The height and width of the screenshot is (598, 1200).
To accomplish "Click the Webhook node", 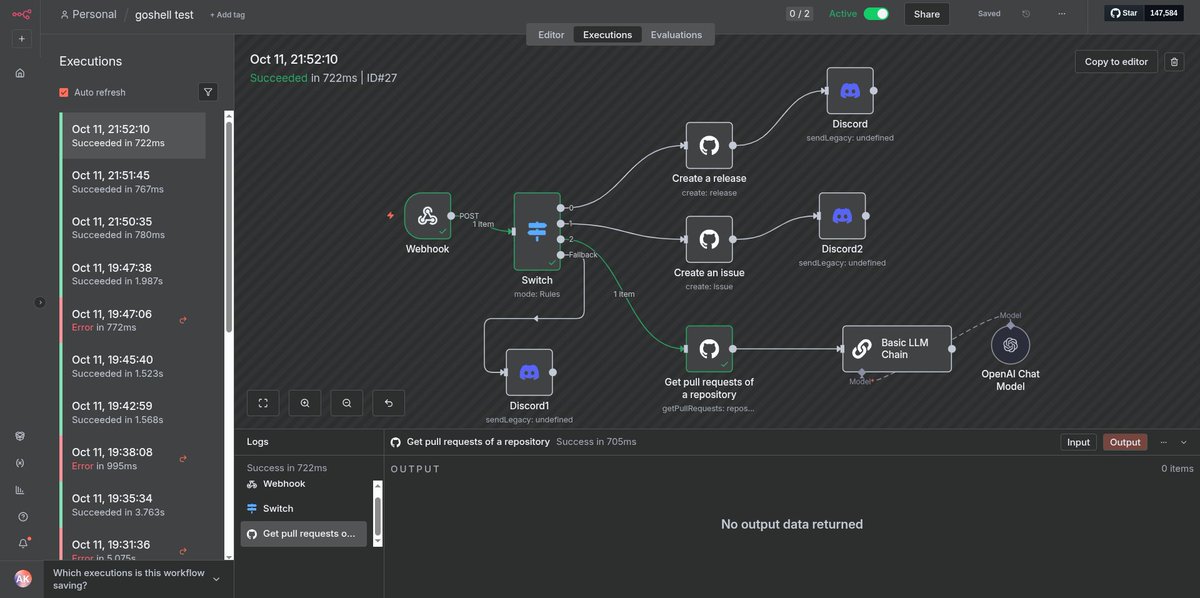I will click(428, 216).
